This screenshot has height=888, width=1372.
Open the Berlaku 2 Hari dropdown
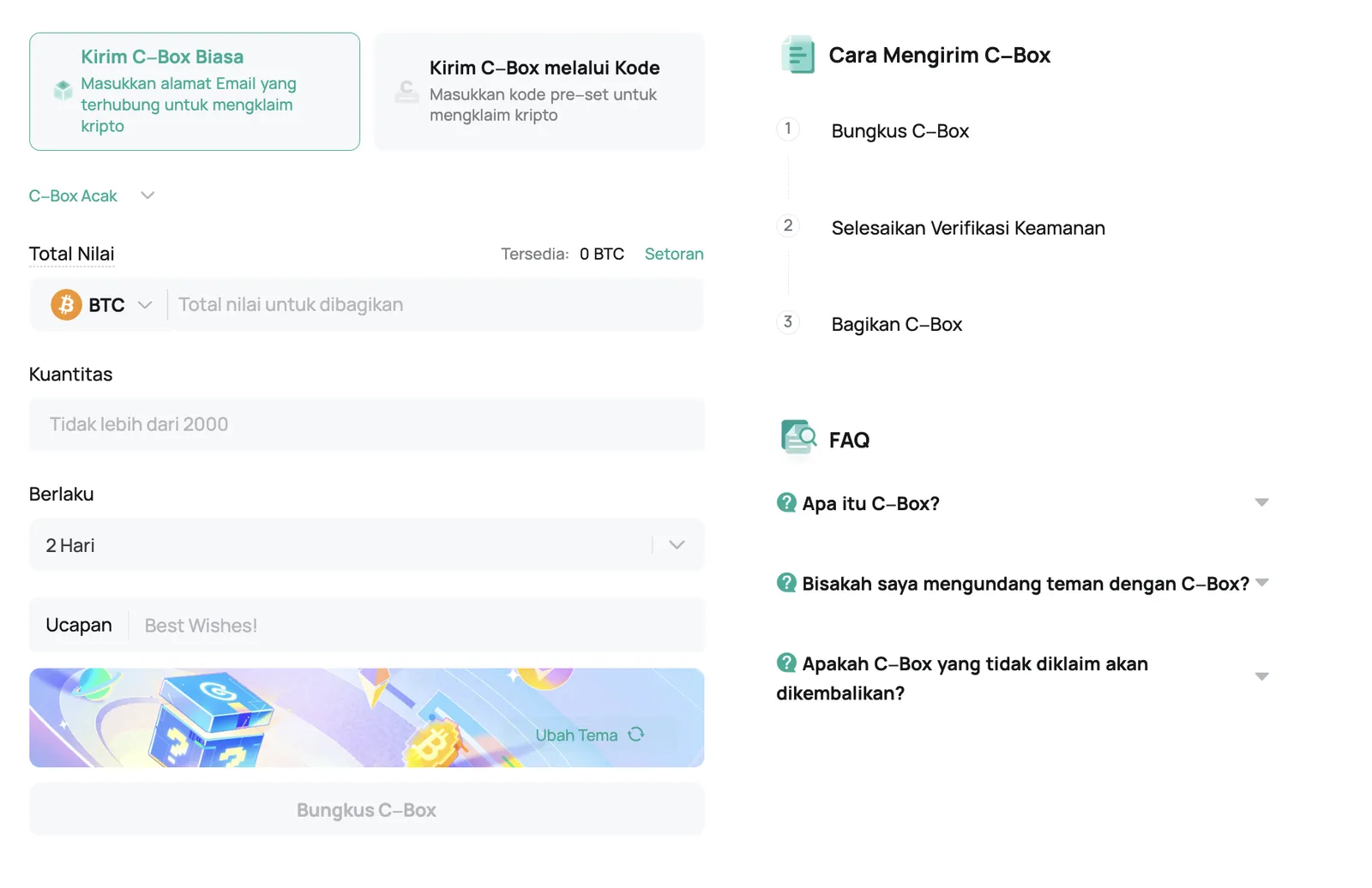pos(367,545)
